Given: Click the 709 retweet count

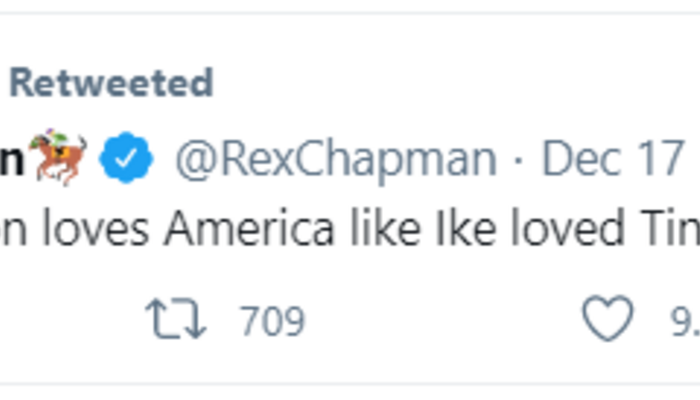Looking at the screenshot, I should [x=272, y=321].
